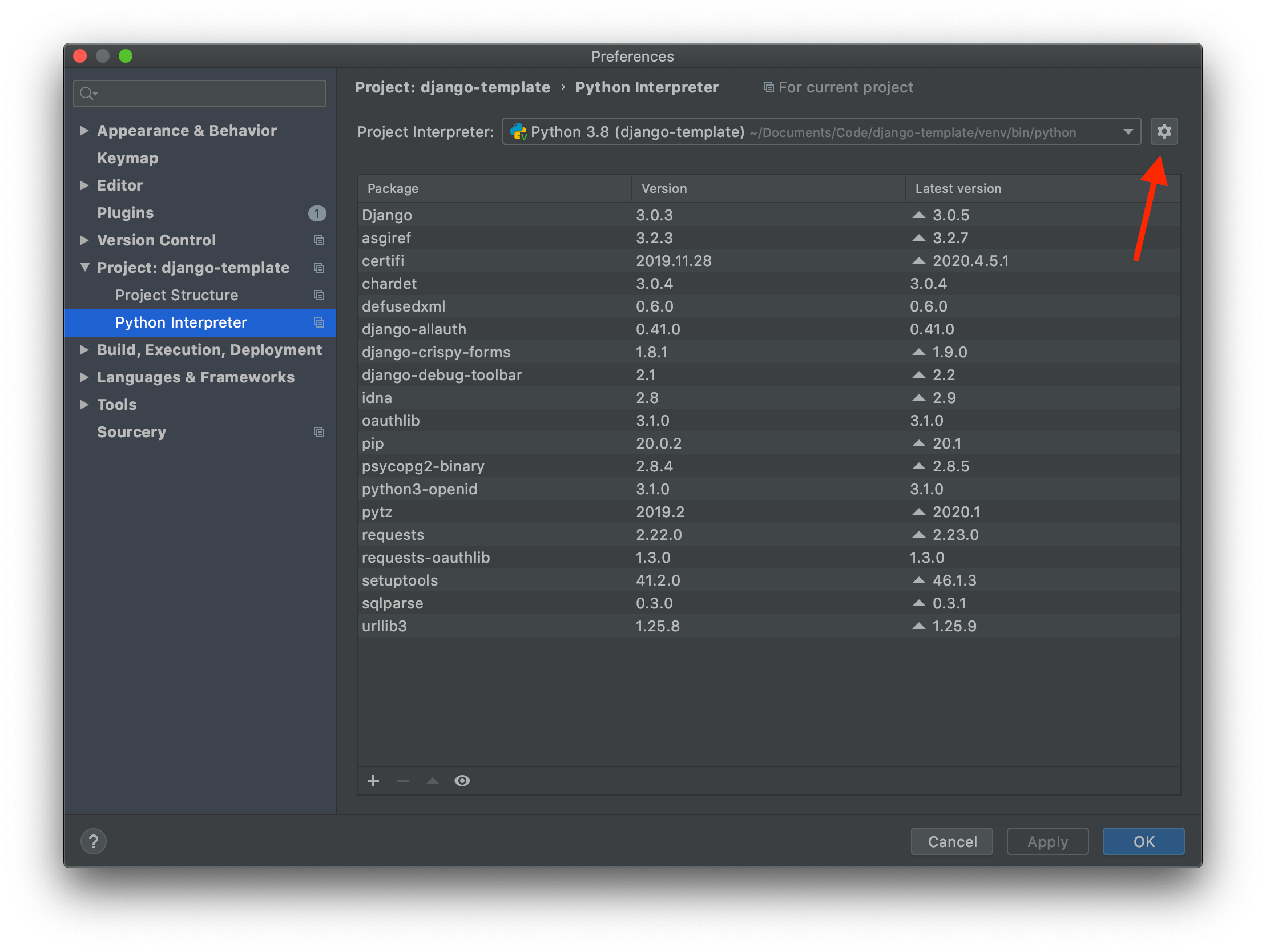
Task: Expand the Appearance & Behavior section
Action: tap(83, 131)
